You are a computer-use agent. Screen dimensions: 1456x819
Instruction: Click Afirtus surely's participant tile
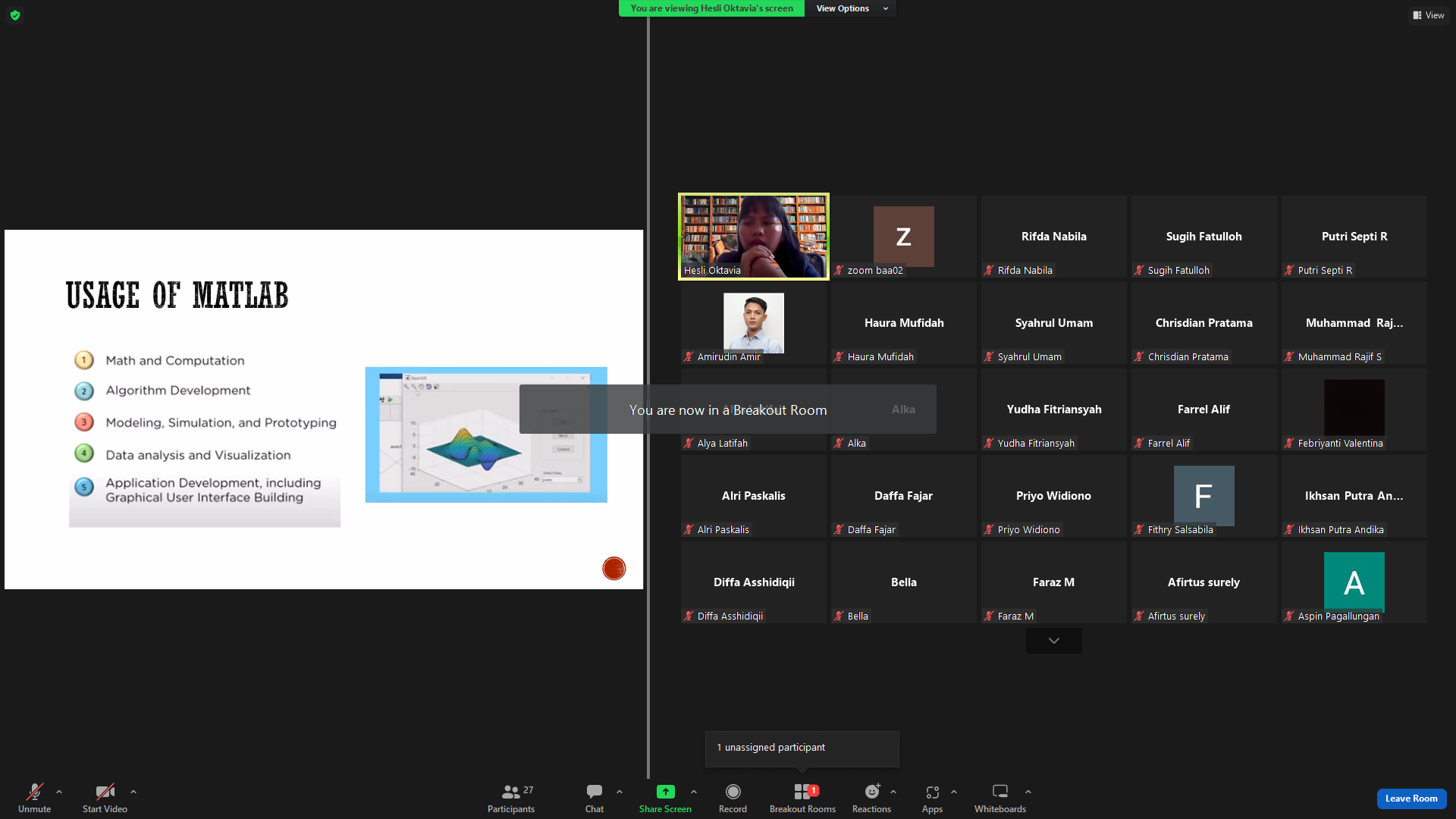click(x=1204, y=582)
